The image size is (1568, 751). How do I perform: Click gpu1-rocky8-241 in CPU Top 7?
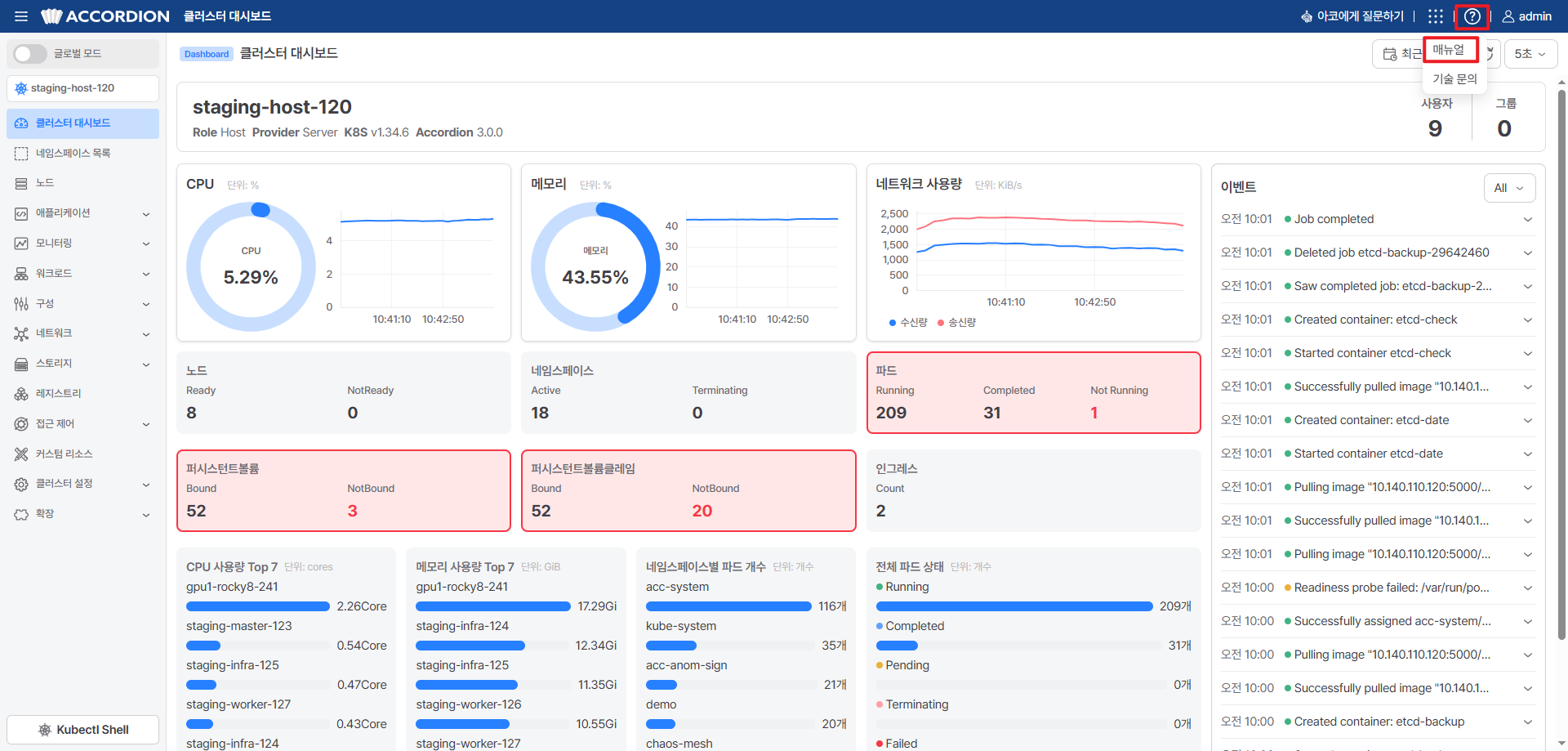click(x=232, y=587)
